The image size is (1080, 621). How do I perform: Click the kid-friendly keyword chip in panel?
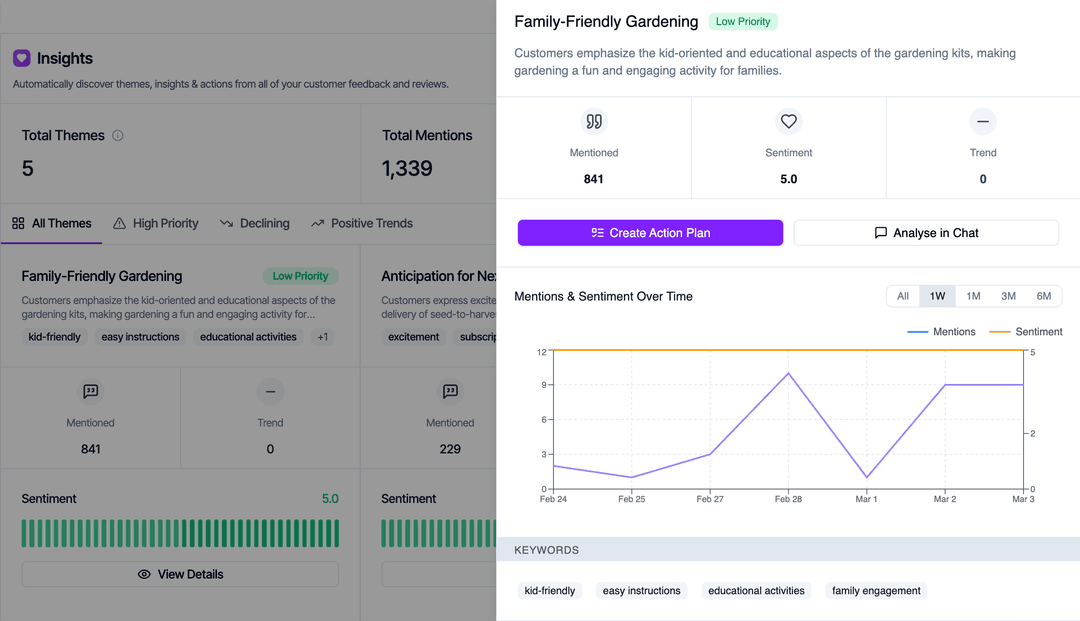coord(550,591)
